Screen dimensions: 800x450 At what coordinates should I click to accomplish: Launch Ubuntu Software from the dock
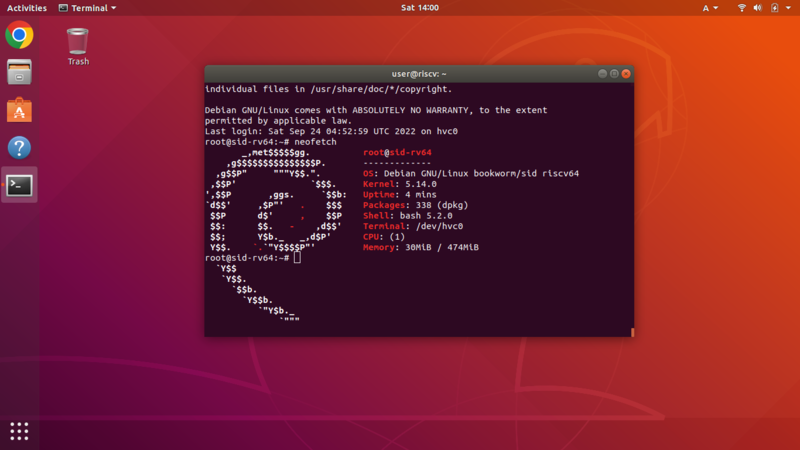coord(19,110)
